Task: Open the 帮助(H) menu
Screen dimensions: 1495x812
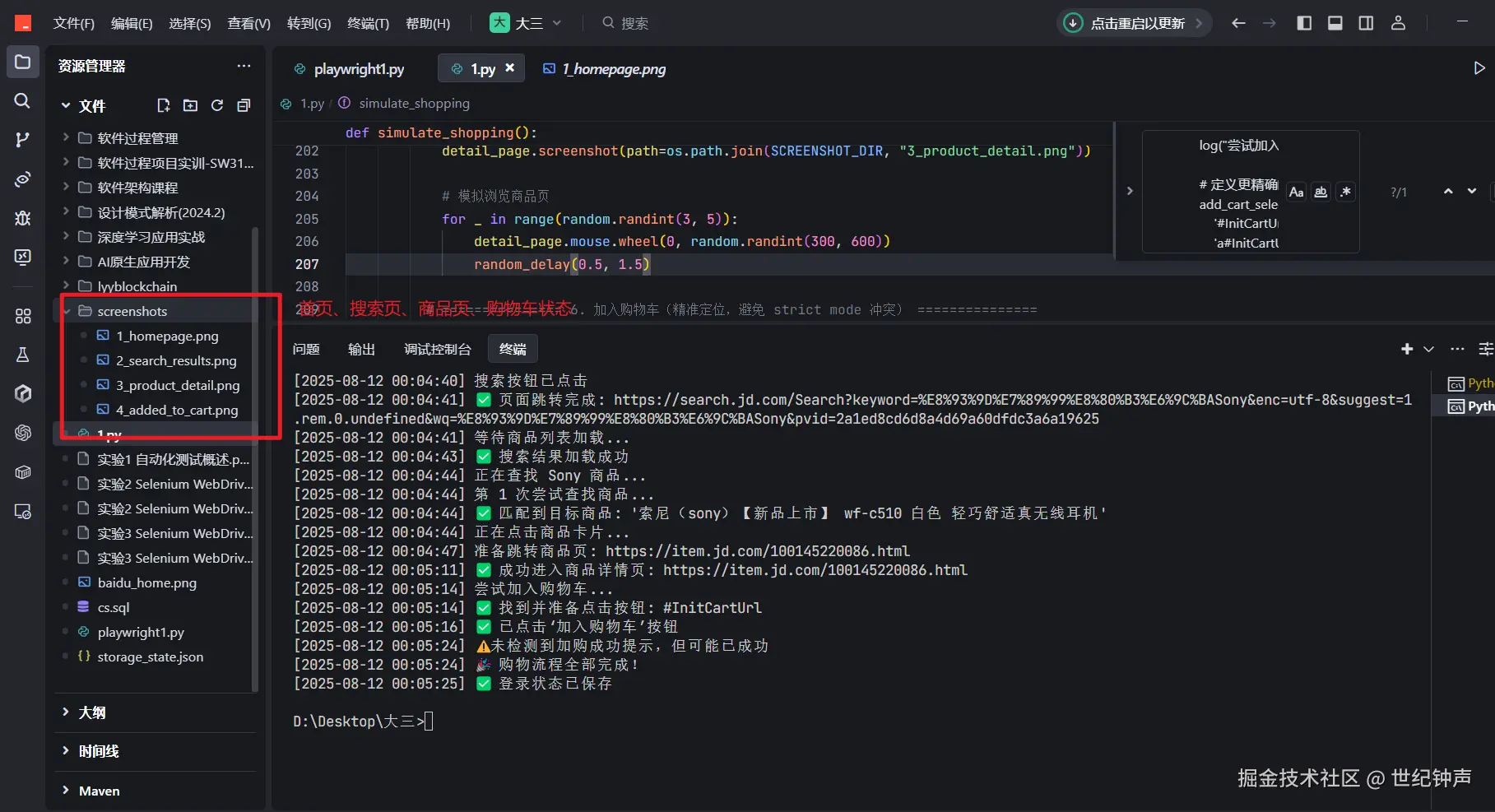Action: [x=428, y=23]
